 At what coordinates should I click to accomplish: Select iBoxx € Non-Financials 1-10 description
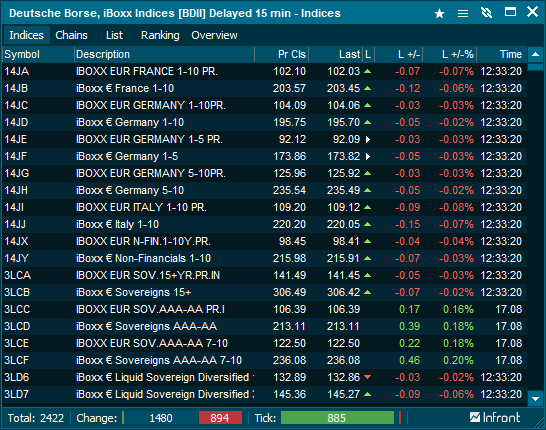143,258
